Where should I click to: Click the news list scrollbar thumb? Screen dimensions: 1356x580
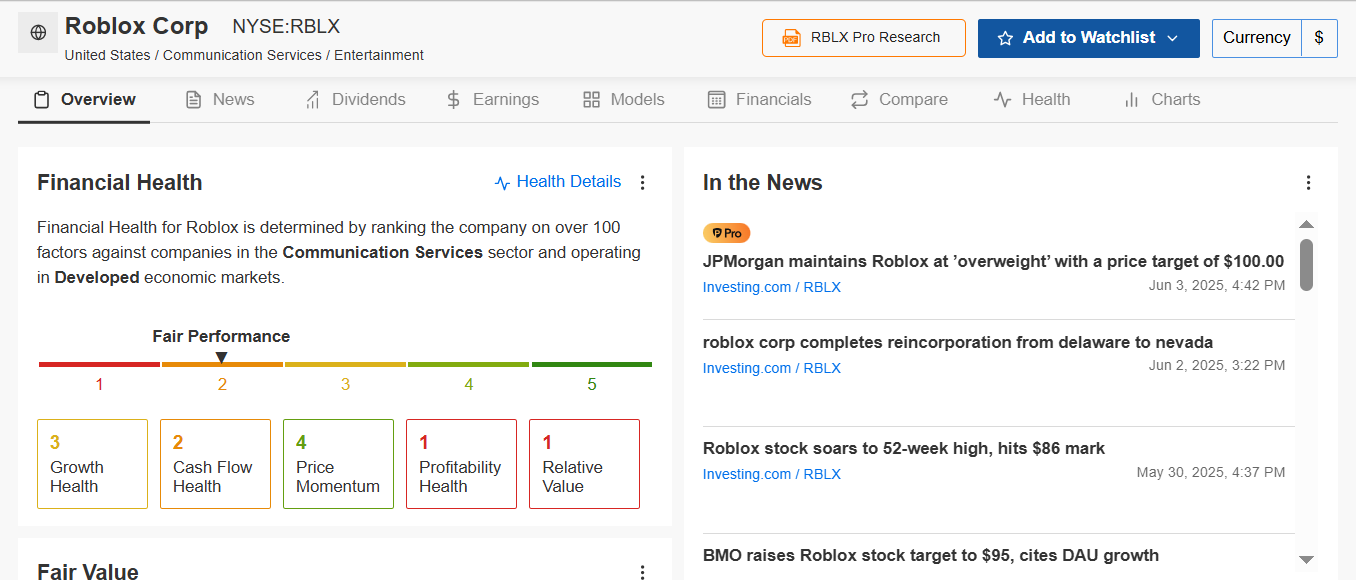pyautogui.click(x=1306, y=265)
